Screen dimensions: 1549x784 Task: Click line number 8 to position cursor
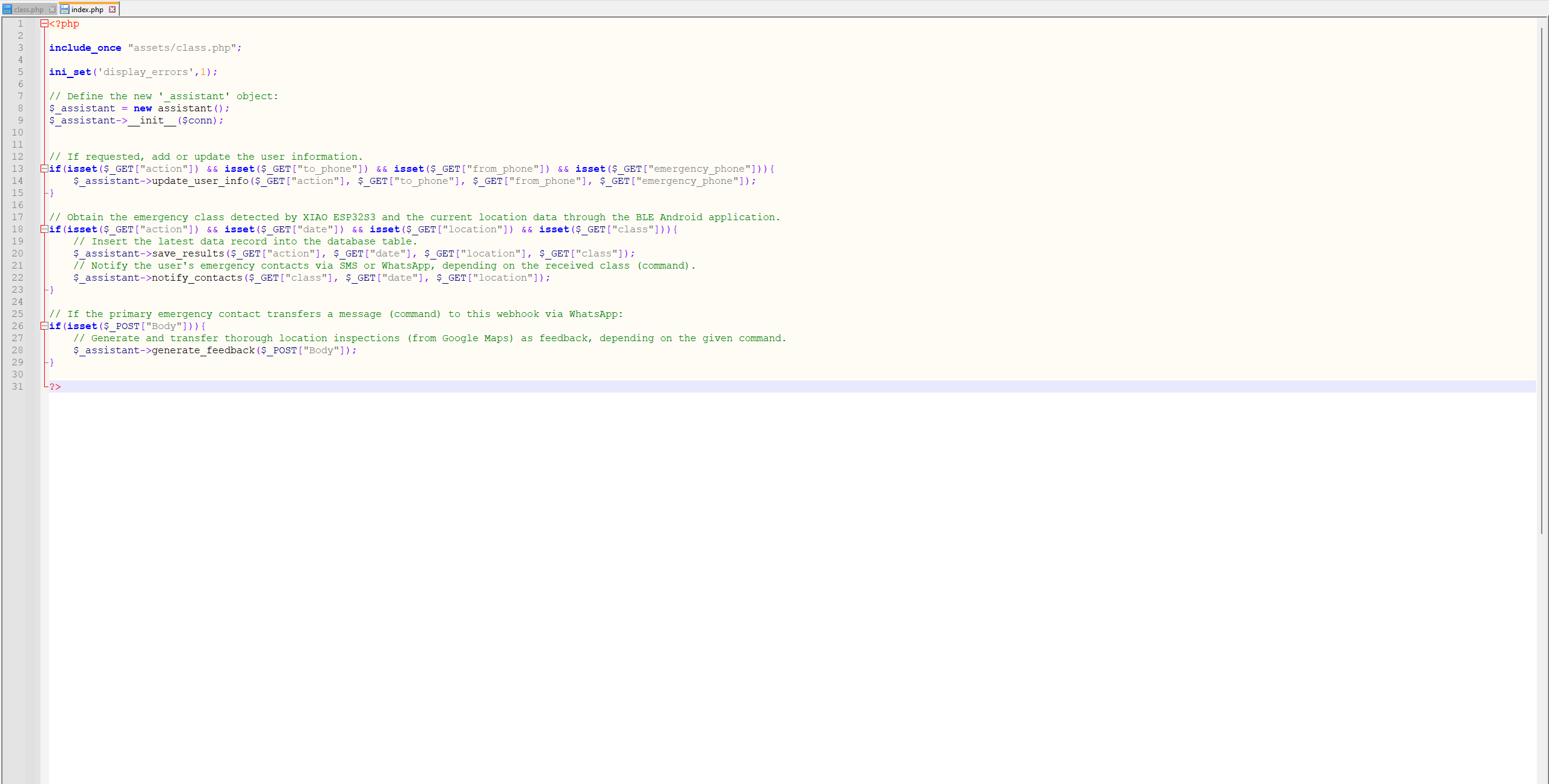pos(21,108)
